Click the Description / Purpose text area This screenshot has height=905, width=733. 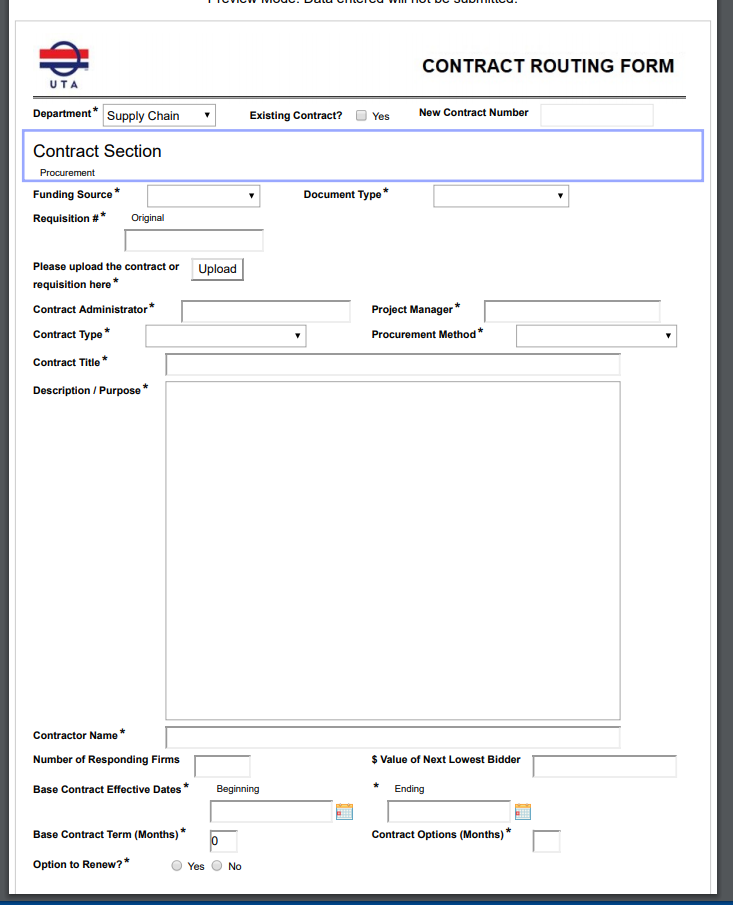coord(393,551)
